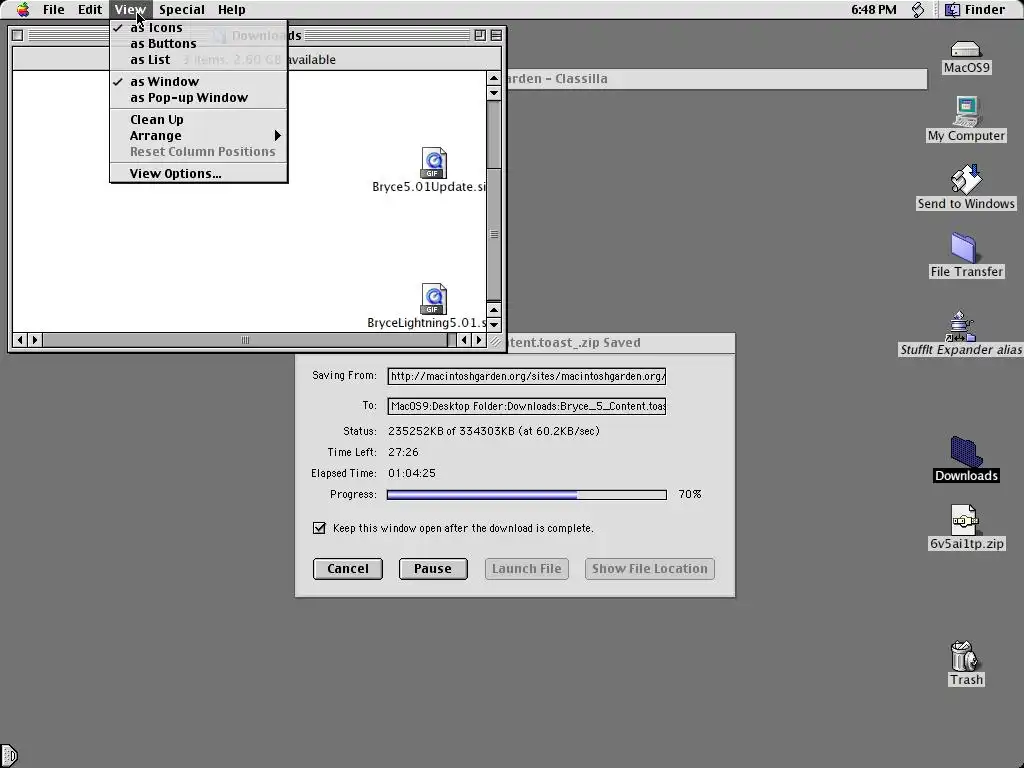Choose as Window menu item
This screenshot has height=768, width=1024.
(x=199, y=82)
